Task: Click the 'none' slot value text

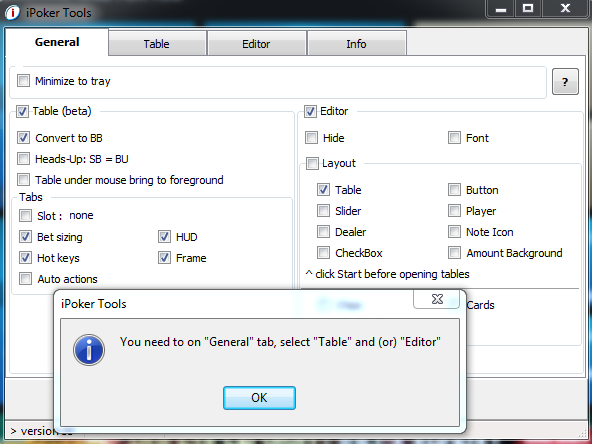Action: (x=81, y=215)
